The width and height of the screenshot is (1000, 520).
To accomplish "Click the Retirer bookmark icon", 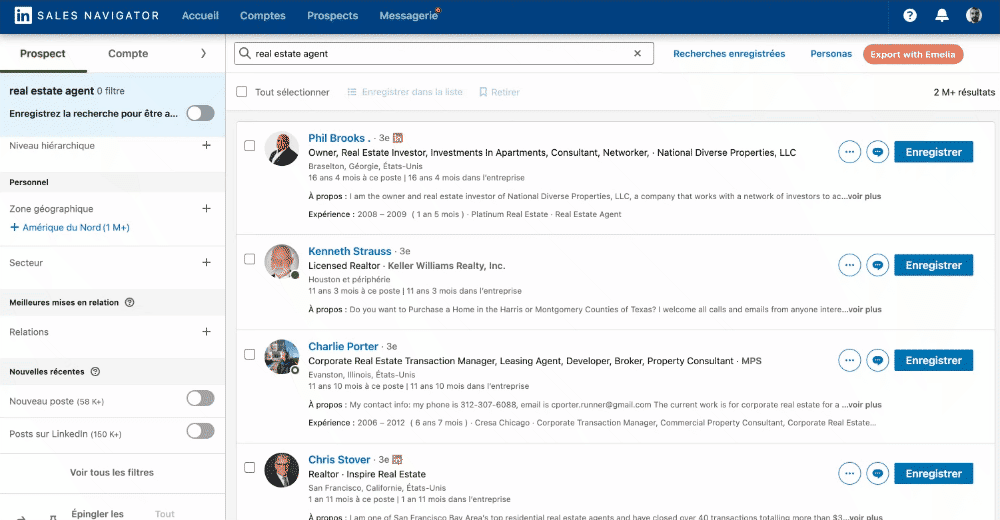I will [483, 92].
